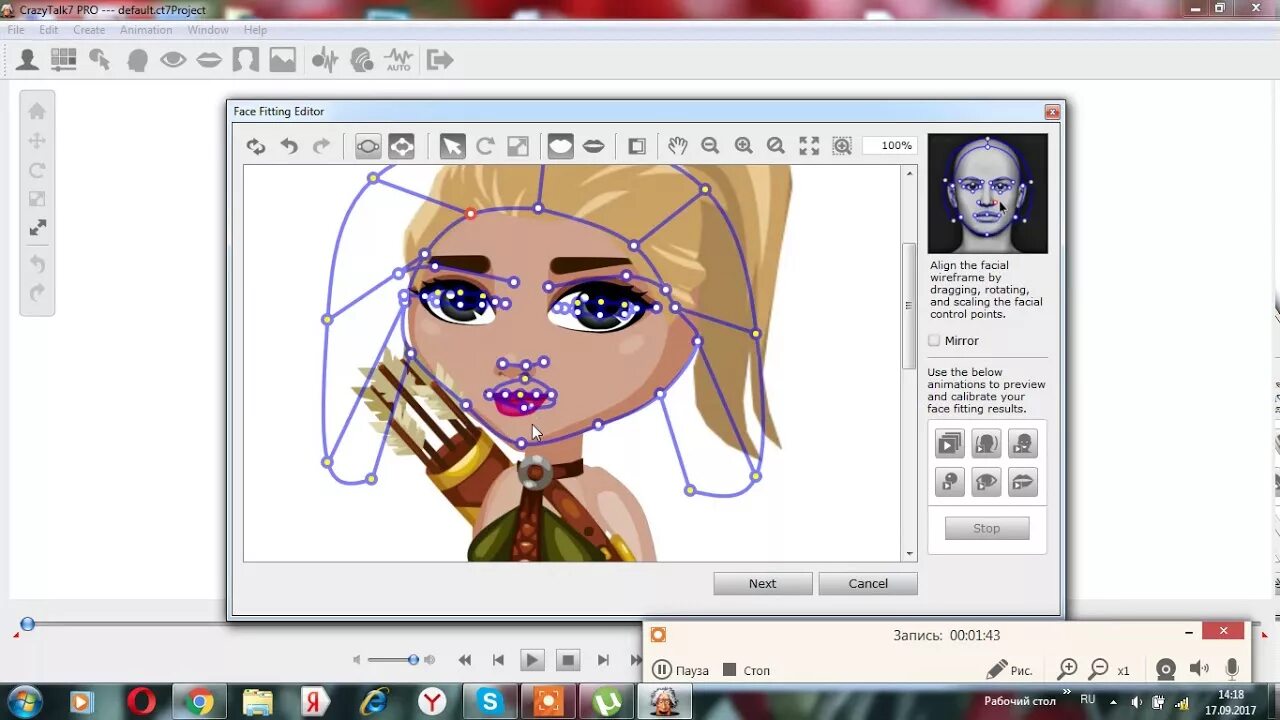Select the hand pan tool

pyautogui.click(x=678, y=146)
